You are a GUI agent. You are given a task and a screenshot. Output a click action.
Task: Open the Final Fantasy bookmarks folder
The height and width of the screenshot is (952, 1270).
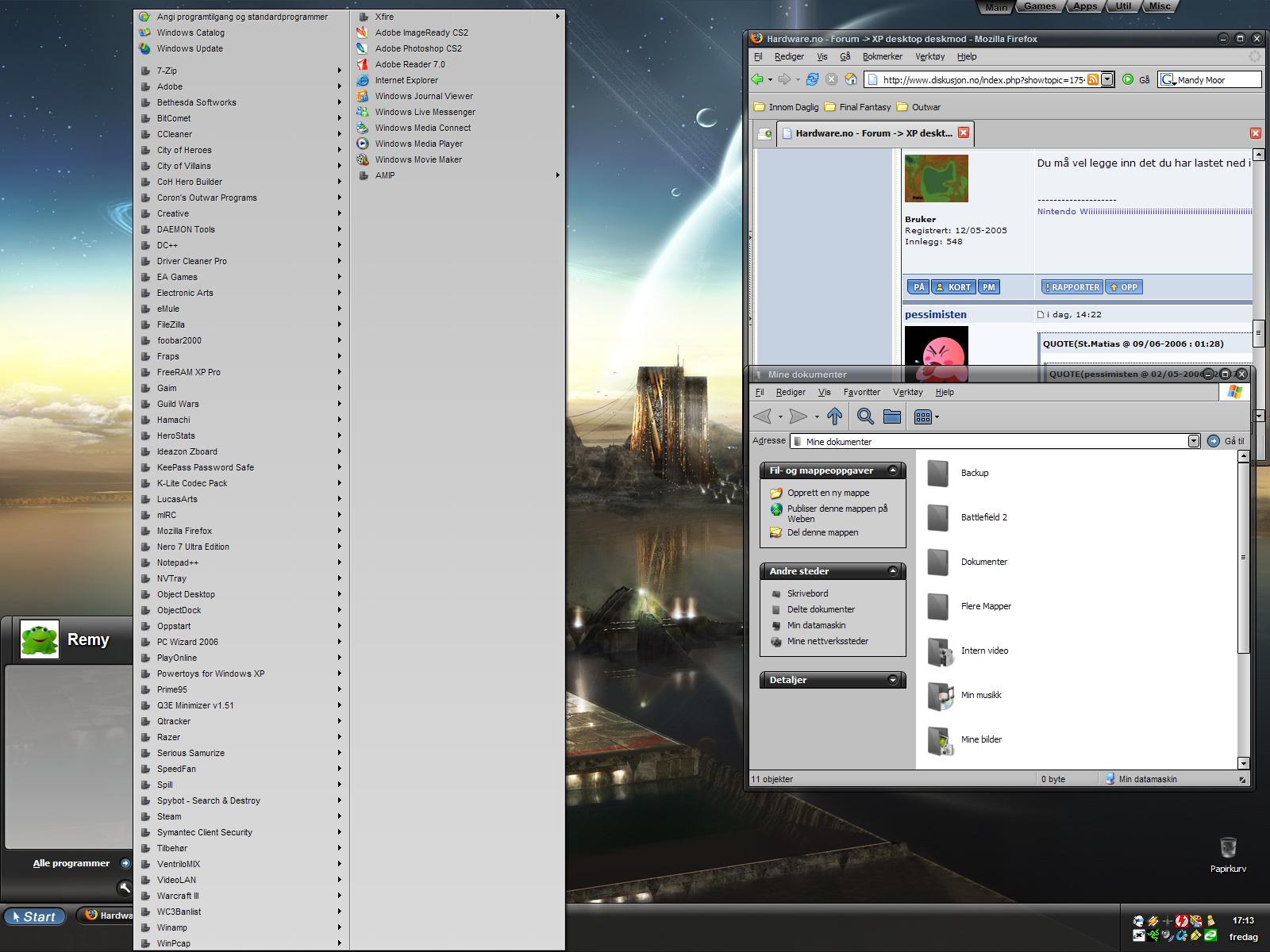(857, 107)
